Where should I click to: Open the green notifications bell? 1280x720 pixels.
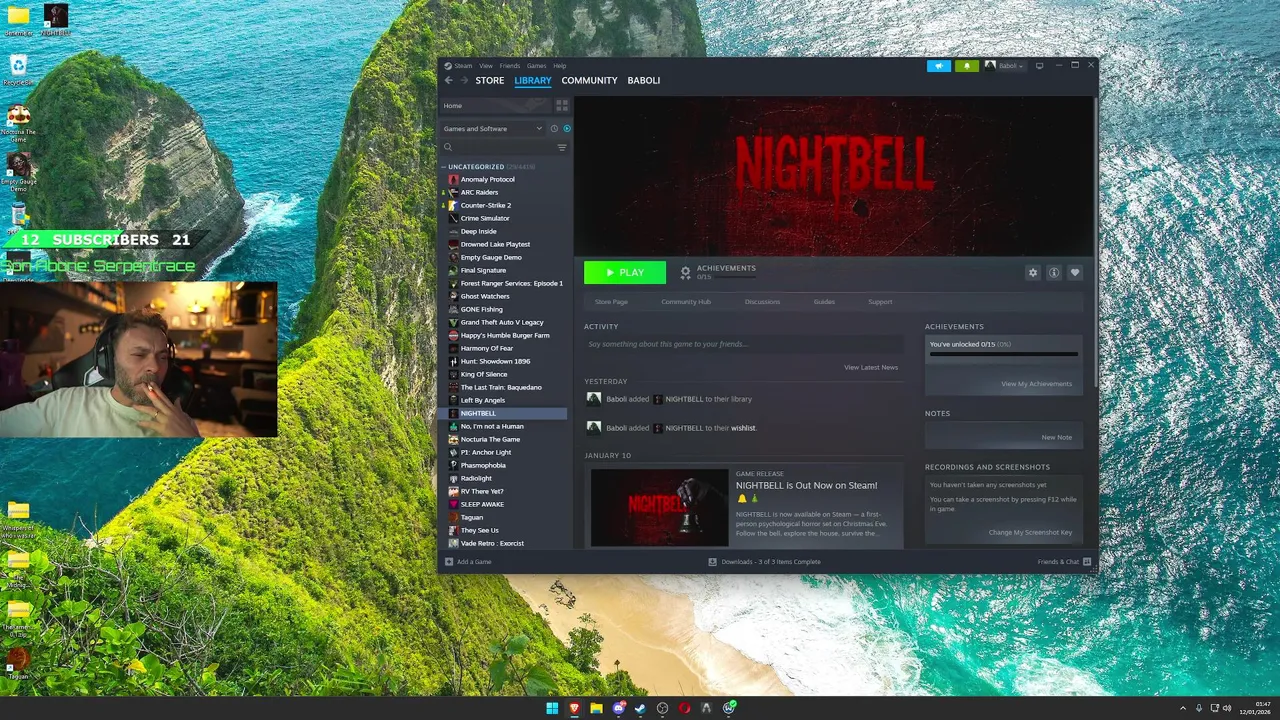[x=966, y=66]
